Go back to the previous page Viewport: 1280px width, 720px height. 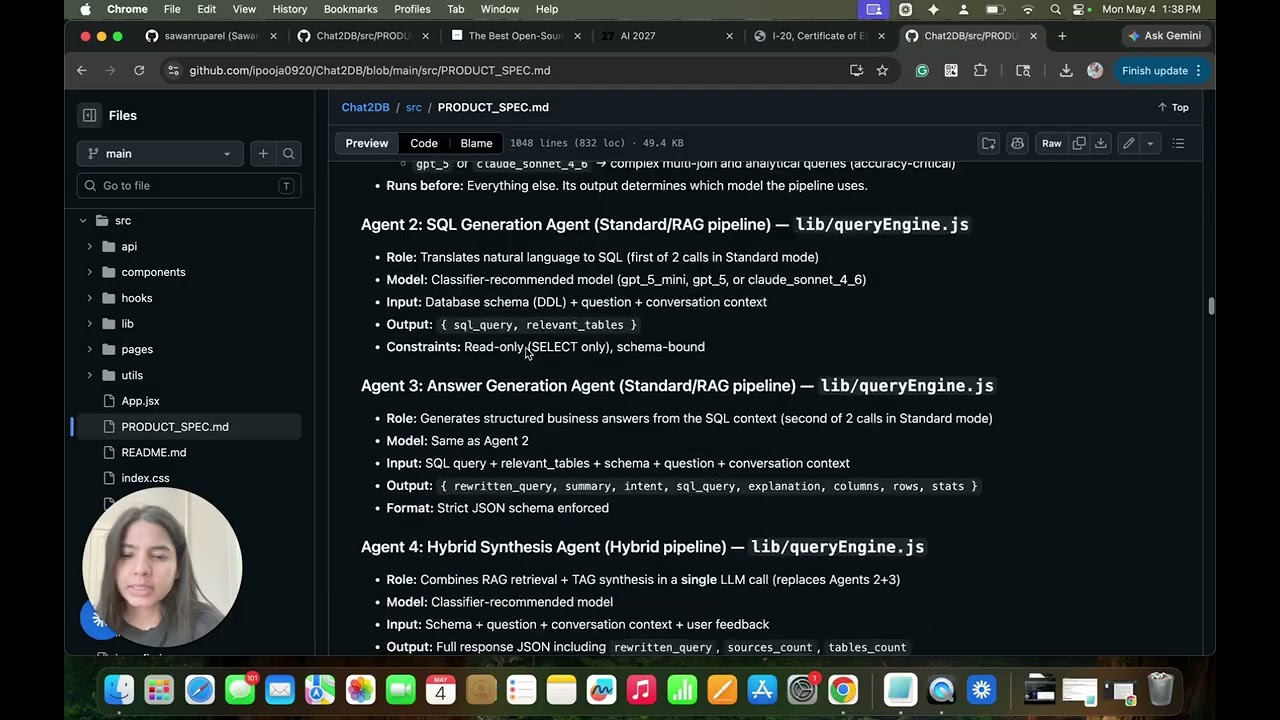click(82, 71)
